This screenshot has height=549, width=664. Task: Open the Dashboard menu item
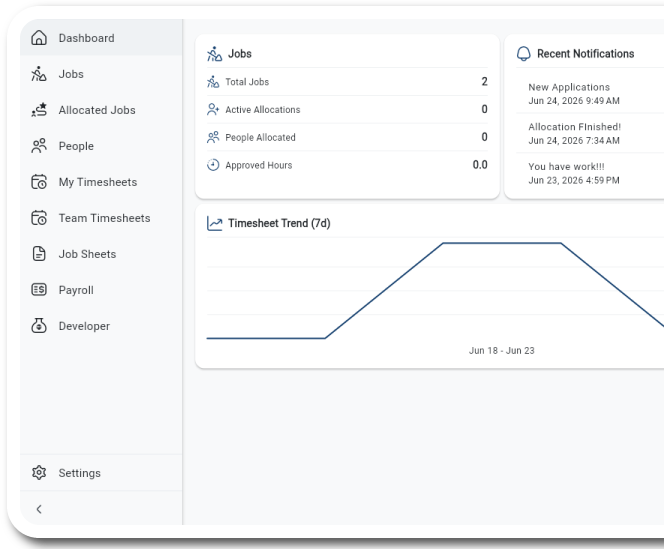pos(101,38)
